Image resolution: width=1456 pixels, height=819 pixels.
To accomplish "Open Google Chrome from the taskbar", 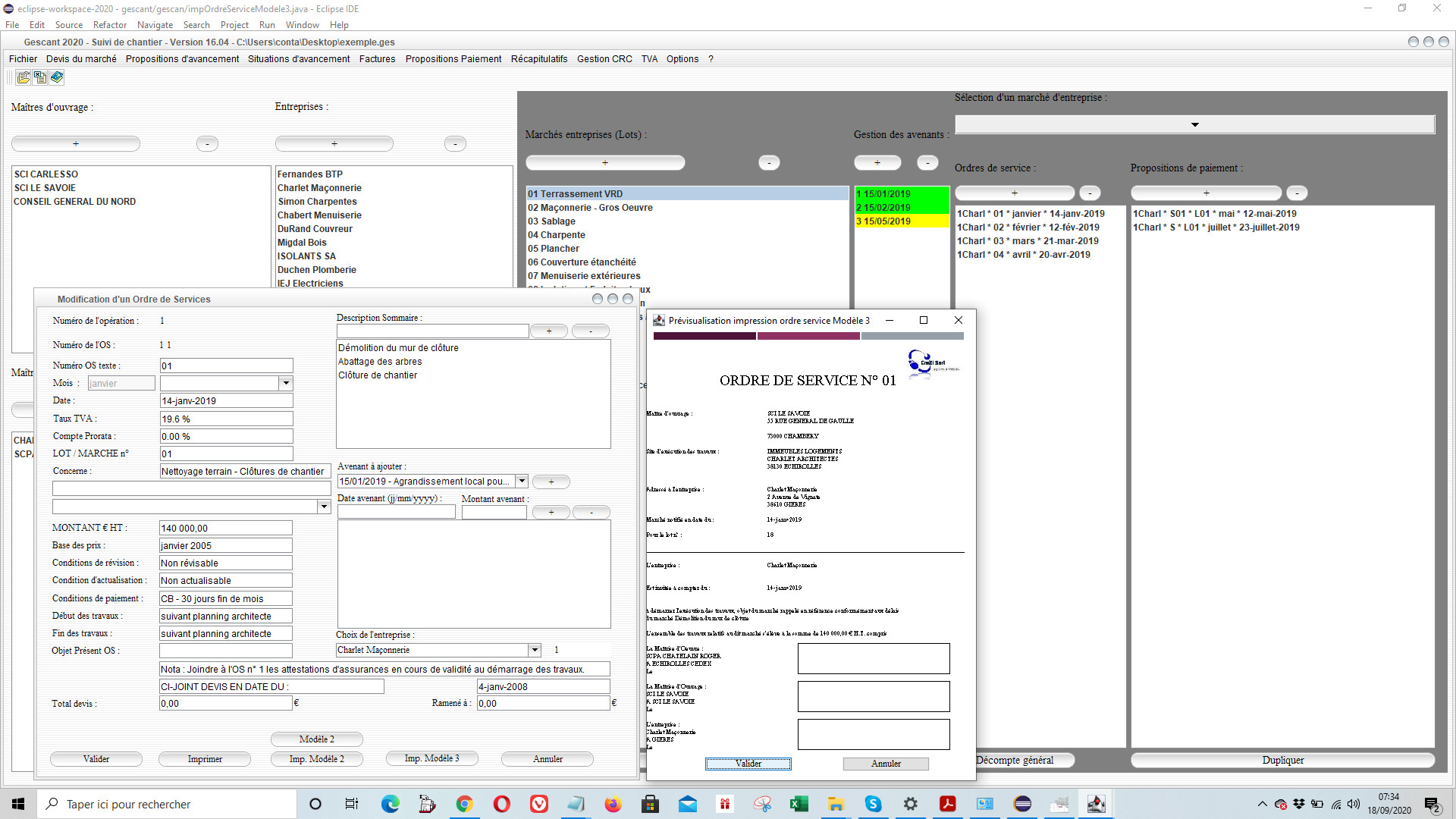I will click(x=464, y=804).
